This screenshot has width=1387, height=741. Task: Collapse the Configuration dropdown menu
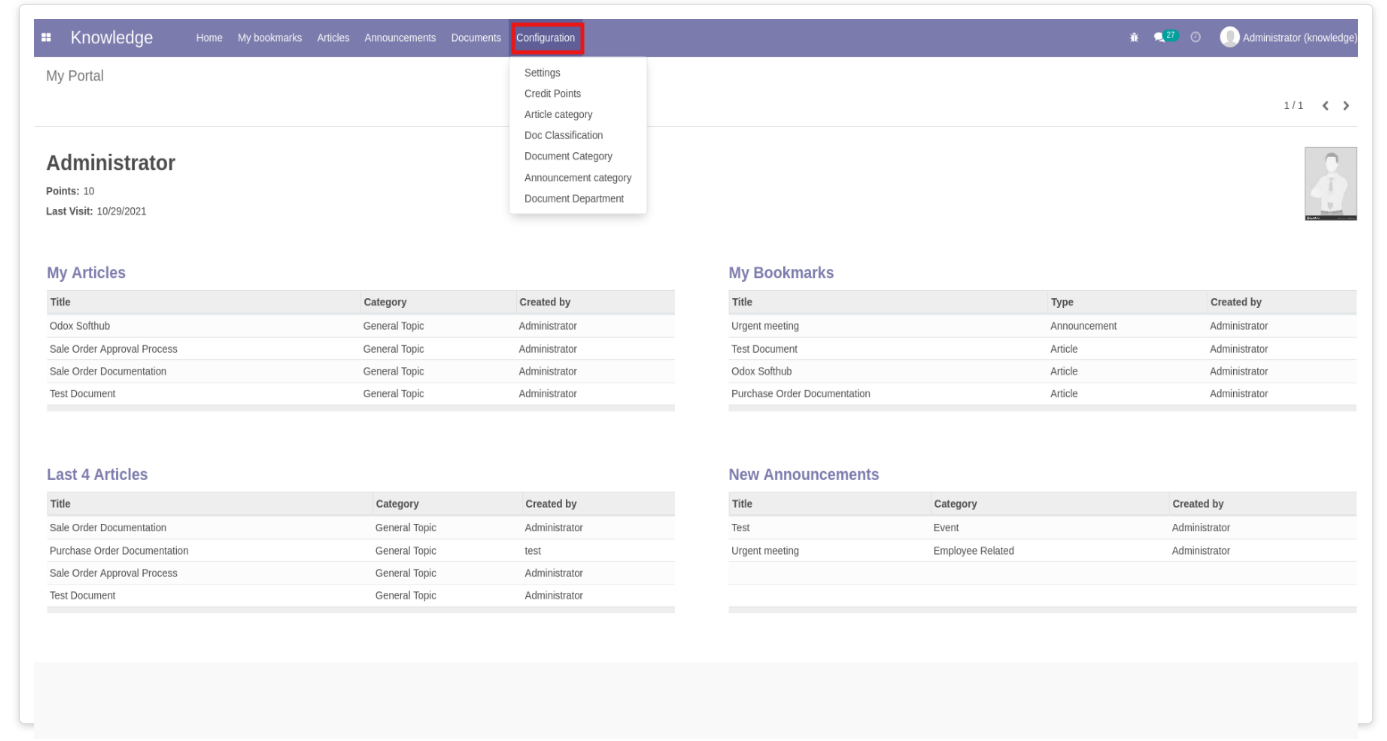(546, 38)
